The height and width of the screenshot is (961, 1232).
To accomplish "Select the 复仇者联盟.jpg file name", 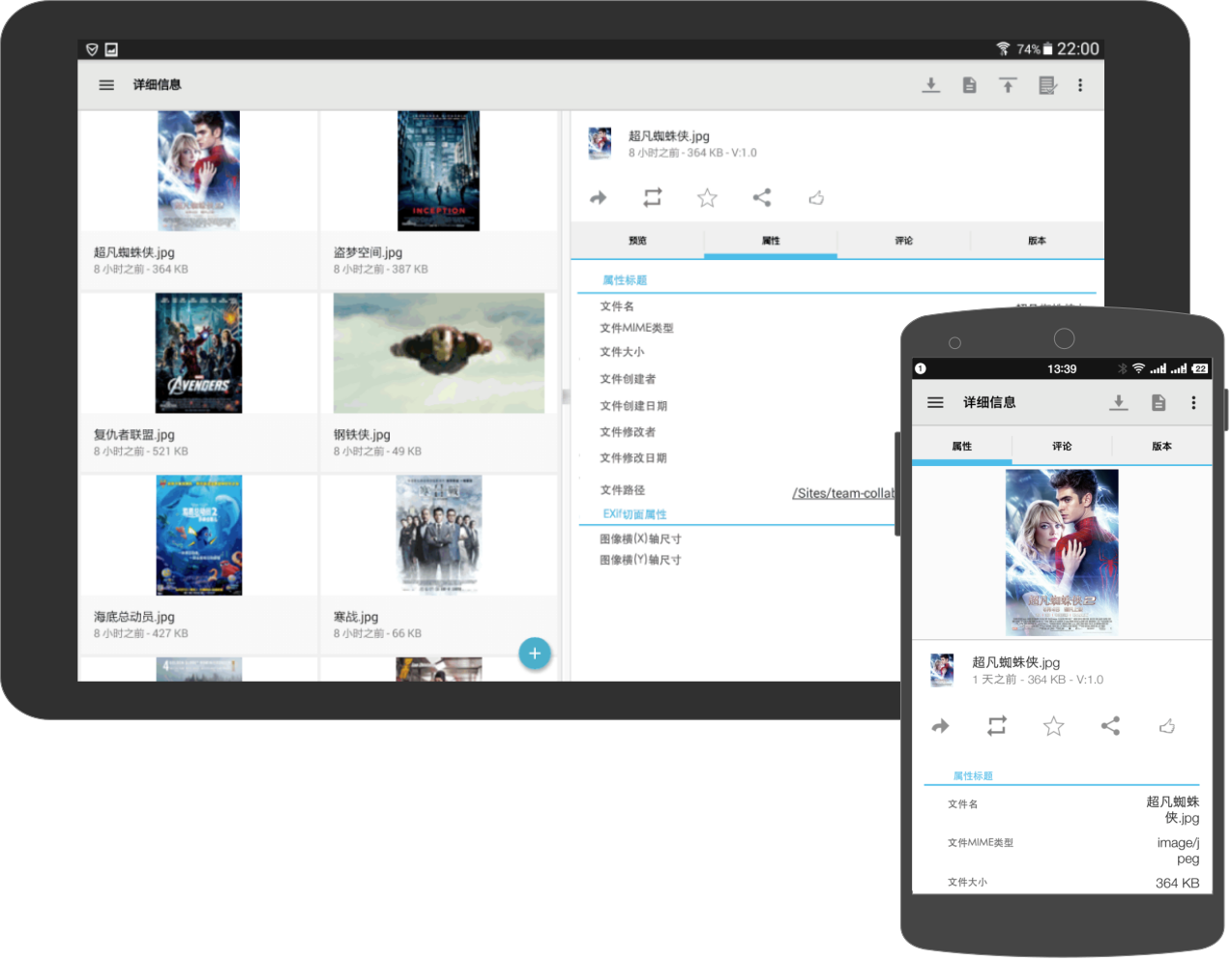I will click(x=134, y=435).
